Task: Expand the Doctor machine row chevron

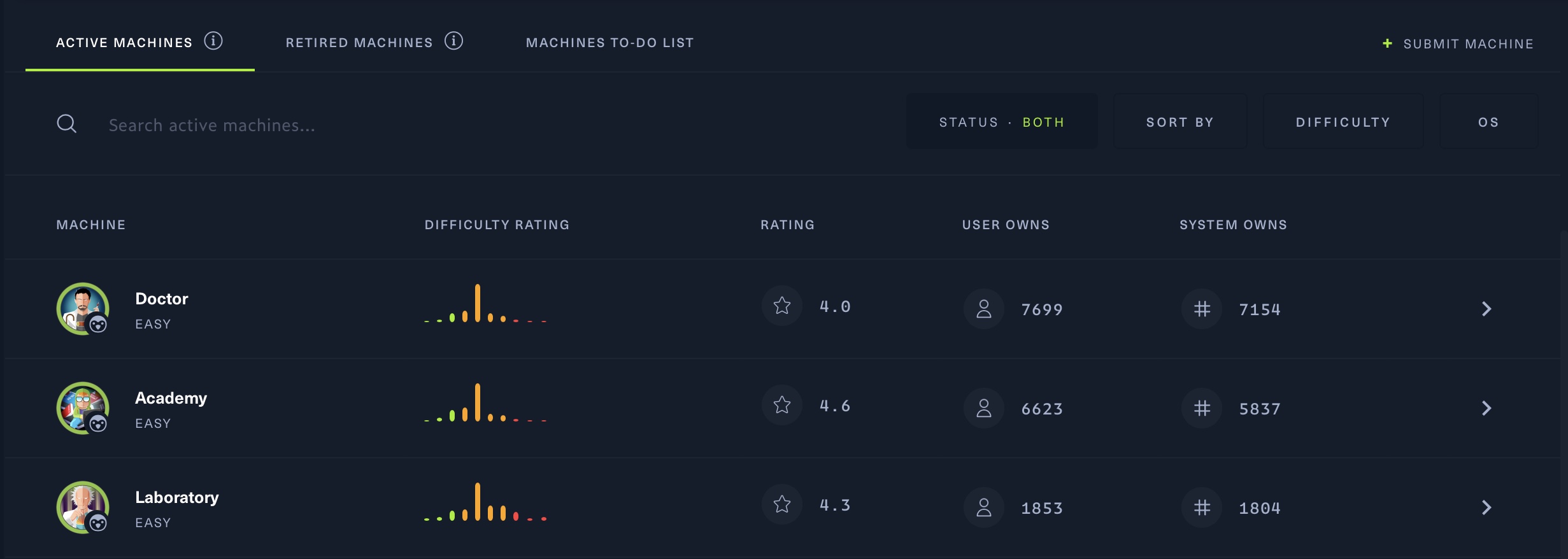Action: (x=1486, y=309)
